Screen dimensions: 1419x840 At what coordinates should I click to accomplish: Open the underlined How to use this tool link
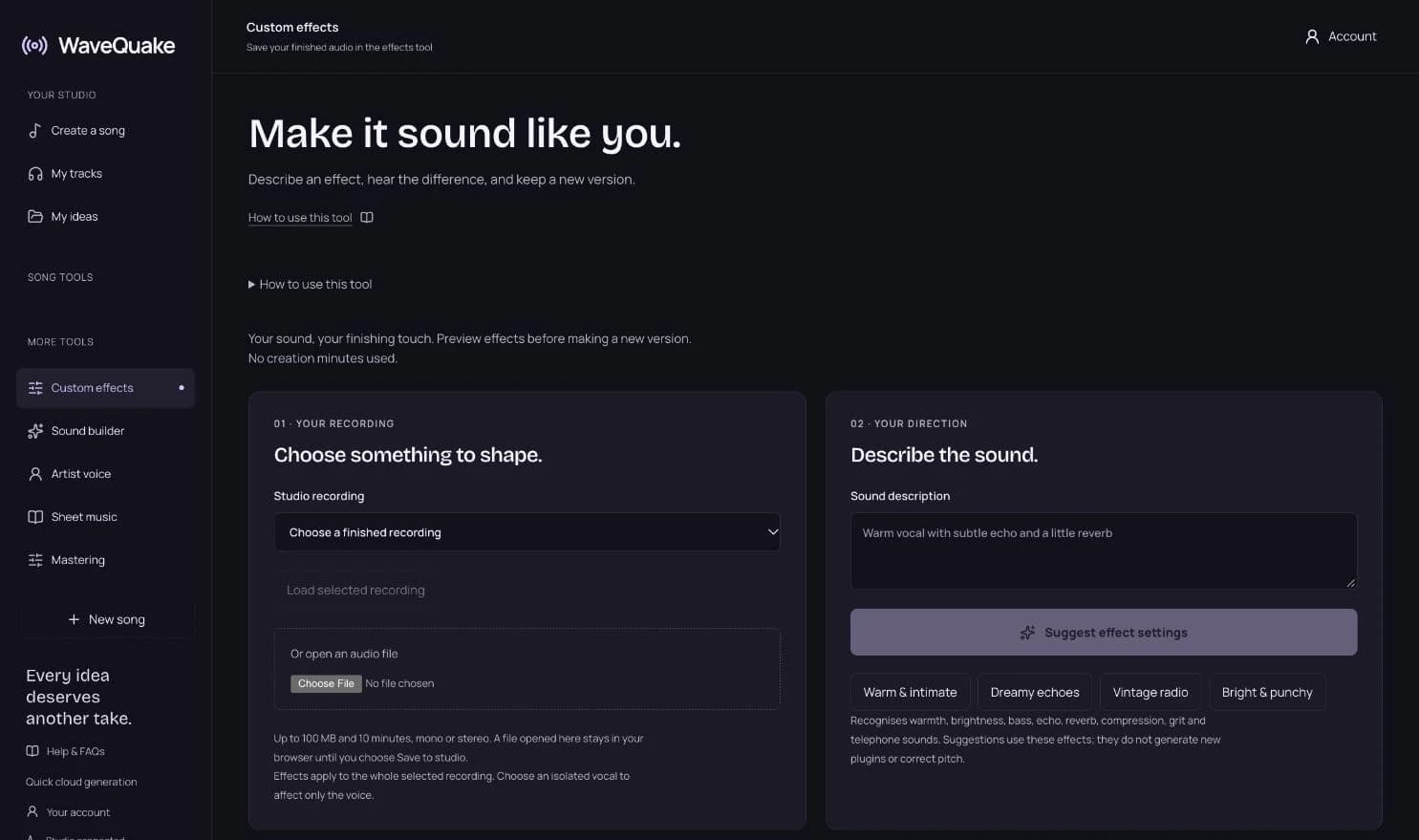click(300, 218)
